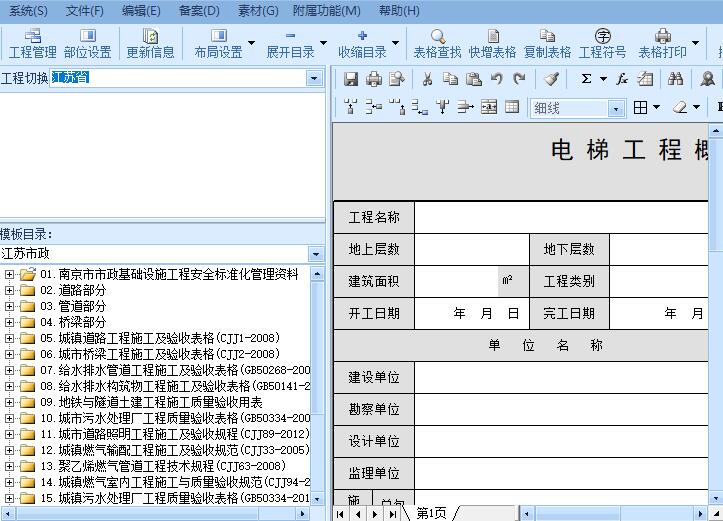Switch to the 第1页 sheet tab
This screenshot has width=723, height=521.
coord(431,513)
